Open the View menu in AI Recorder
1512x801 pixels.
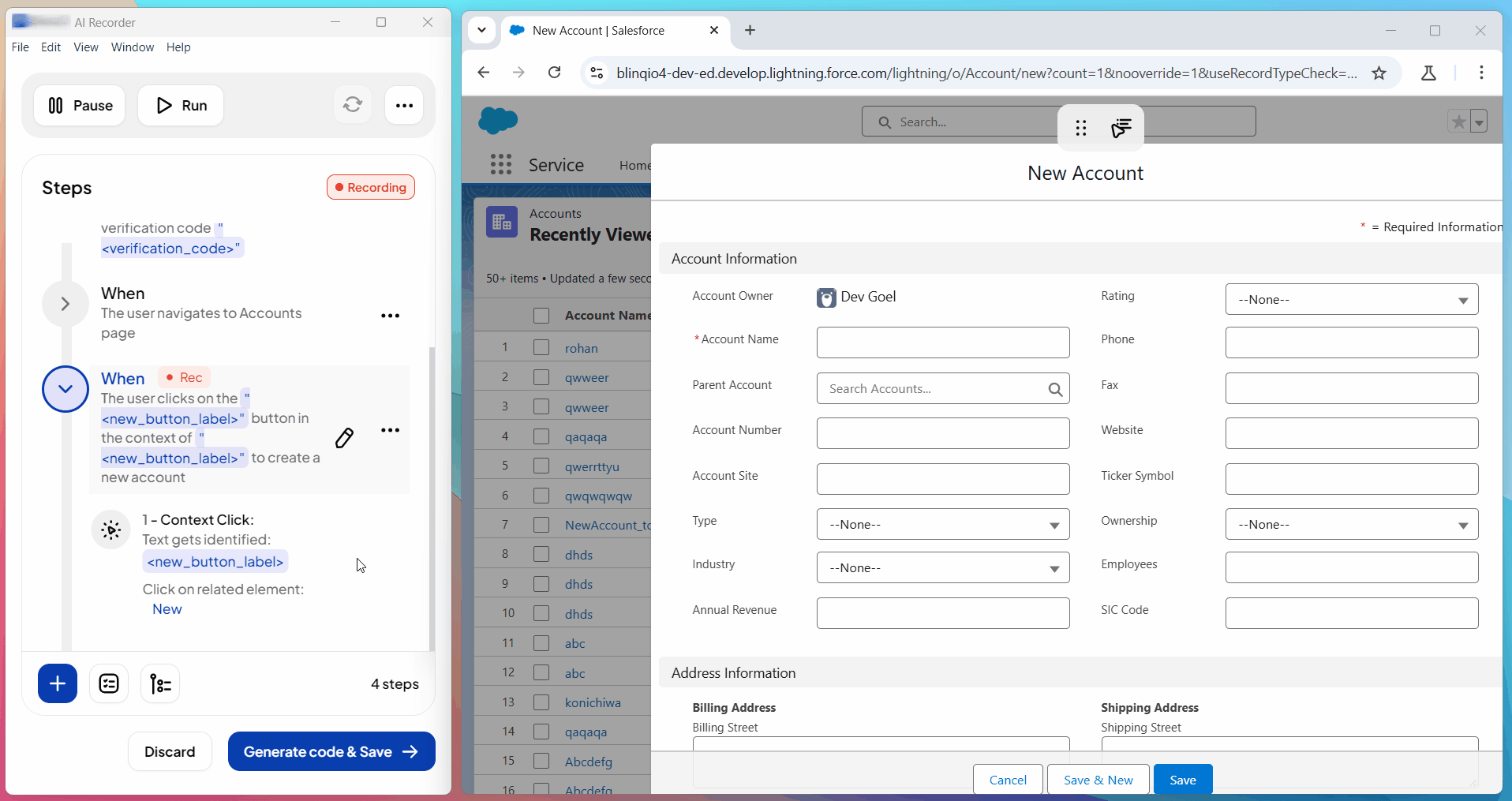click(x=86, y=47)
